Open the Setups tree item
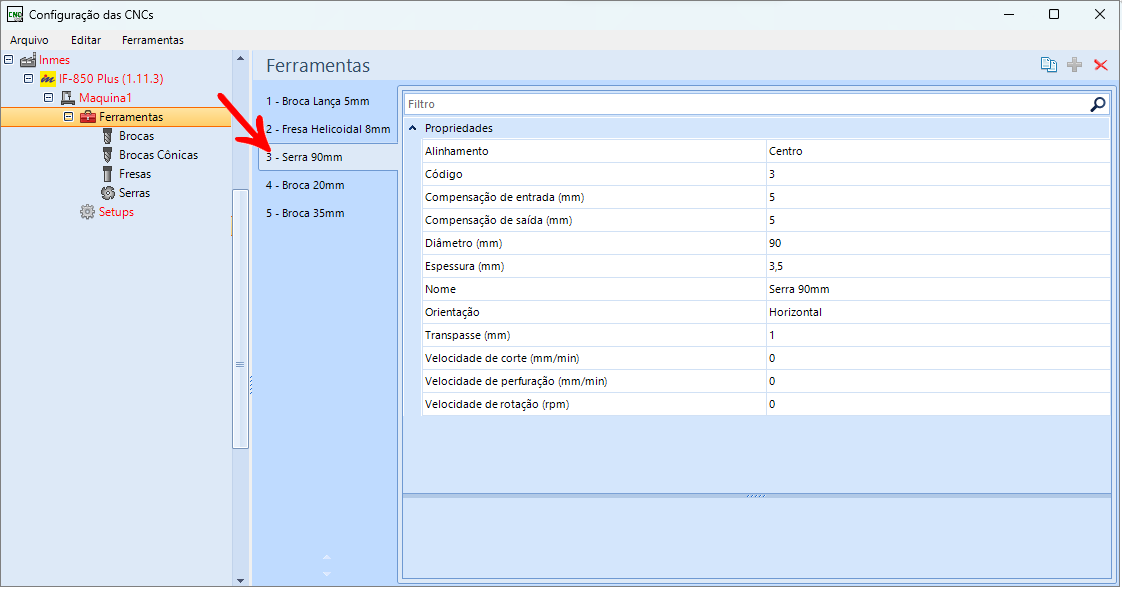Screen dimensions: 1127x595 116,212
